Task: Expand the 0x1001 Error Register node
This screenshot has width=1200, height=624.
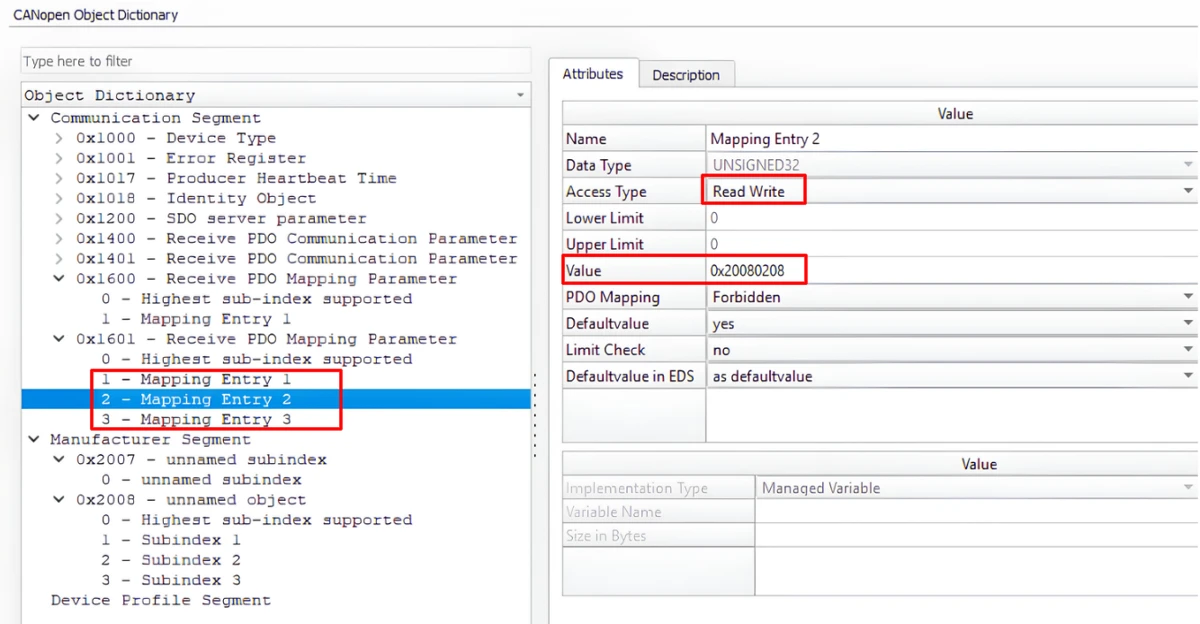Action: pos(59,158)
